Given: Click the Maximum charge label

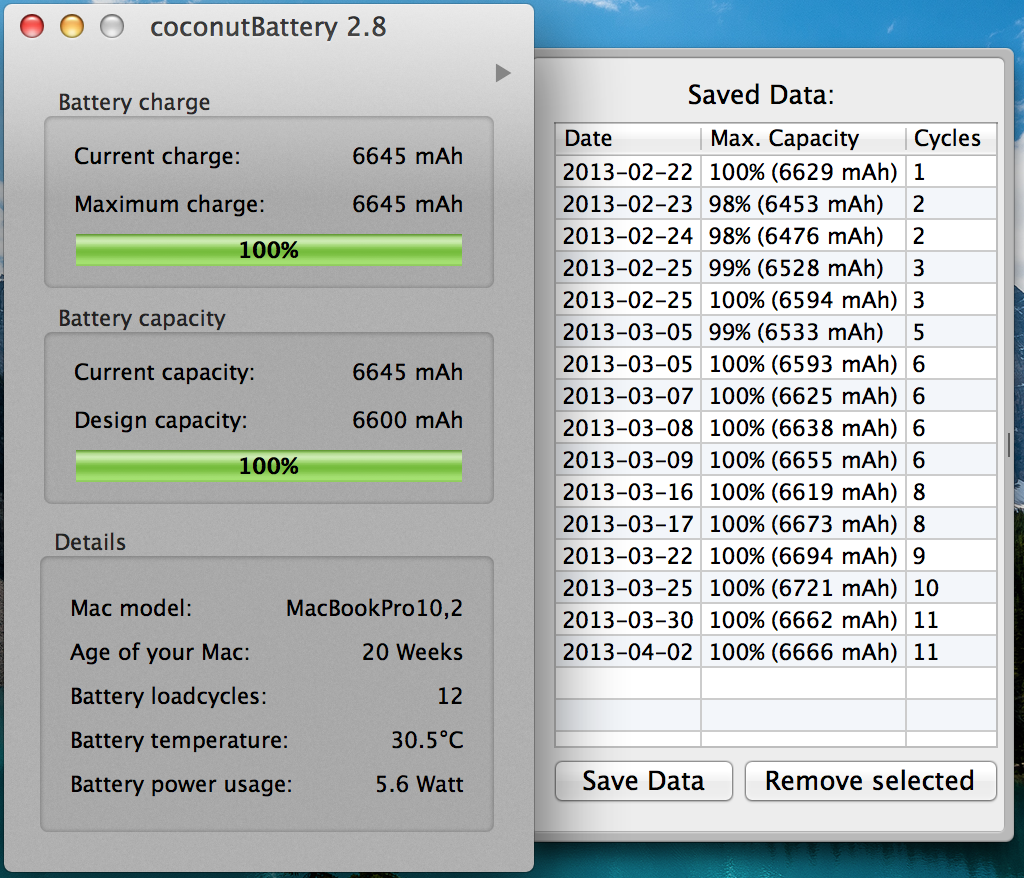Looking at the screenshot, I should [x=169, y=204].
